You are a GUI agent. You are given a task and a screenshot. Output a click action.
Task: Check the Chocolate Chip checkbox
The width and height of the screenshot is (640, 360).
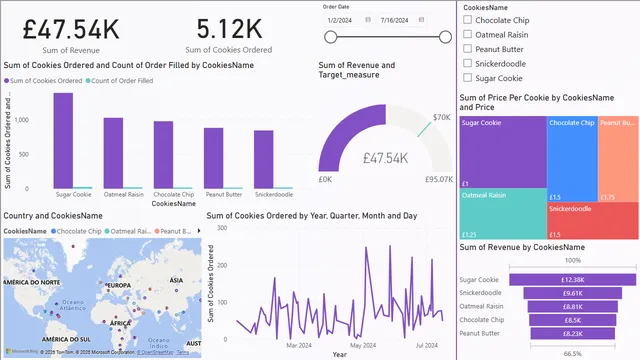coord(468,20)
